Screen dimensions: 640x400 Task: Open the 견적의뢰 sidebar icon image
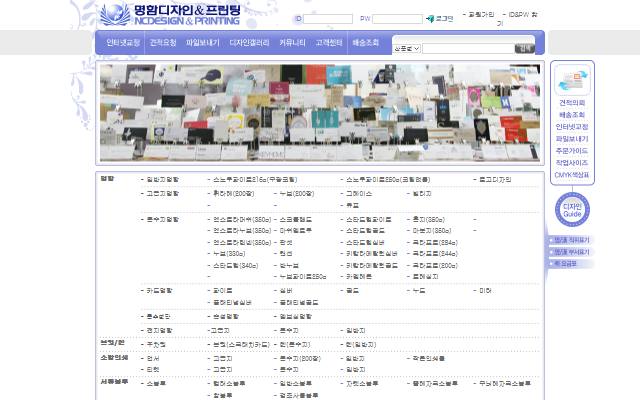pos(572,80)
